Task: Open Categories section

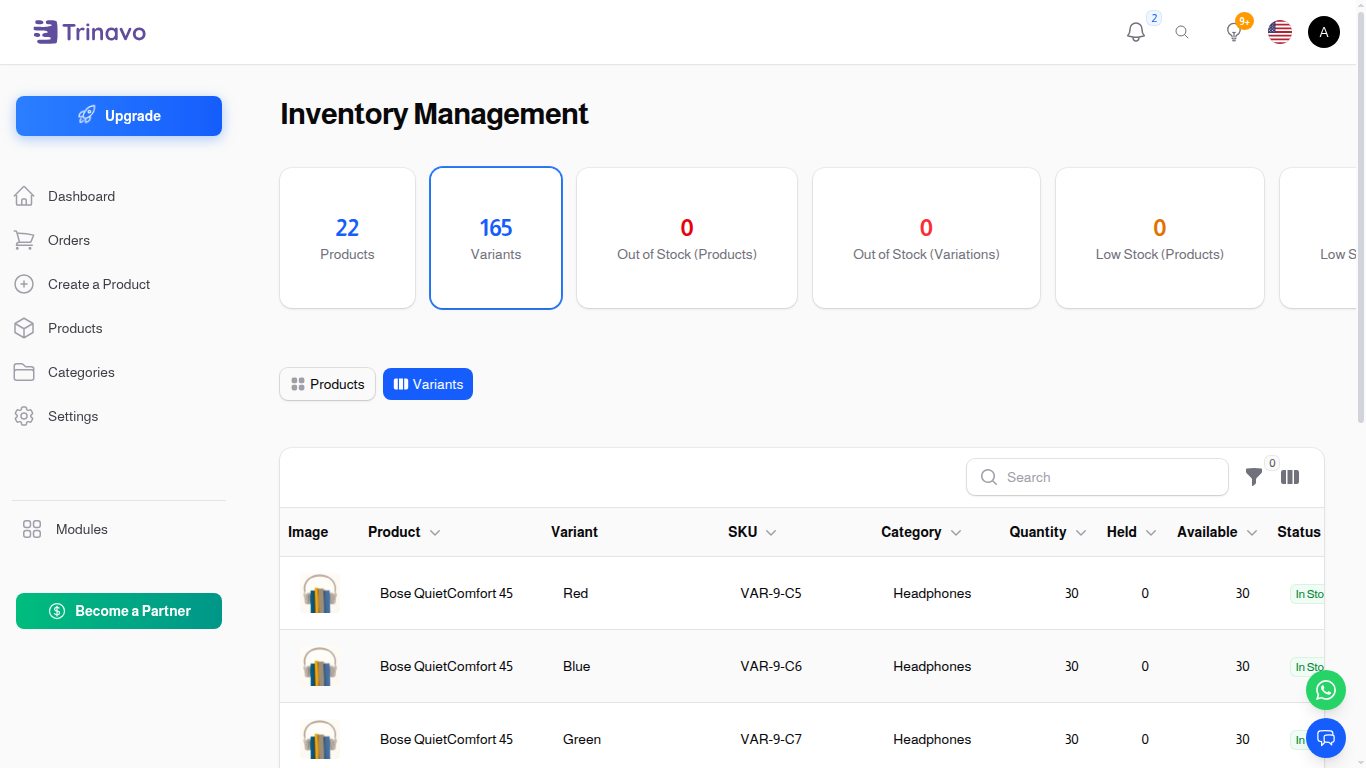Action: (81, 372)
